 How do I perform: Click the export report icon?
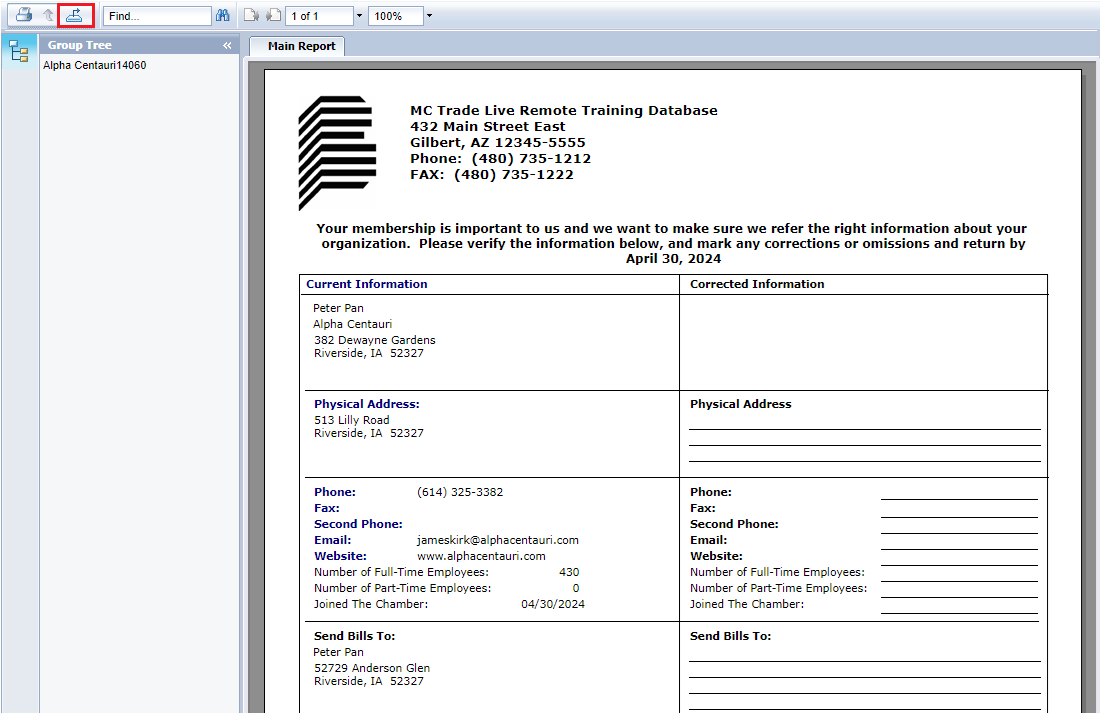click(75, 15)
